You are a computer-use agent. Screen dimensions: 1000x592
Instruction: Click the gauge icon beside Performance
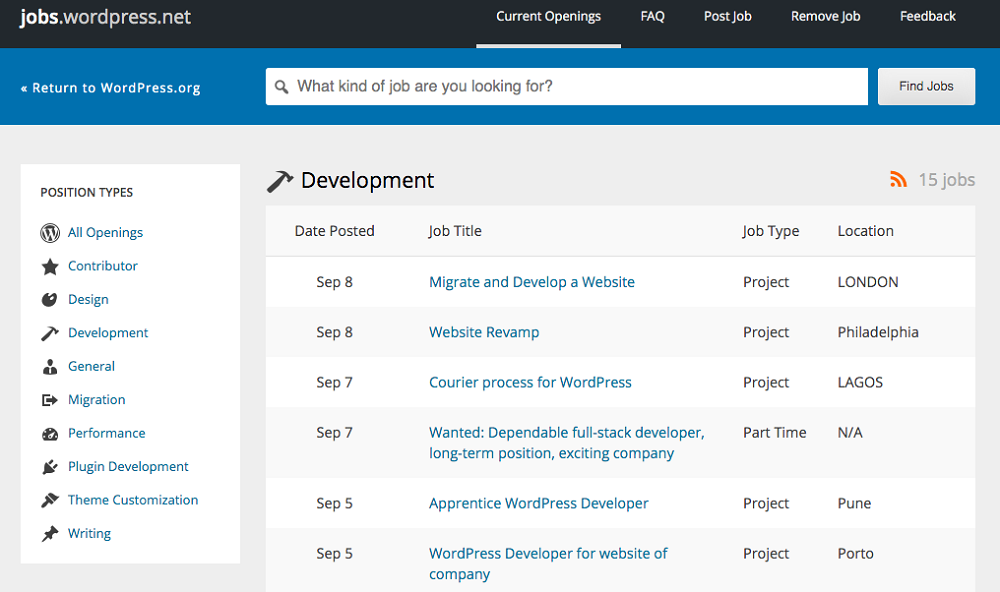[50, 434]
